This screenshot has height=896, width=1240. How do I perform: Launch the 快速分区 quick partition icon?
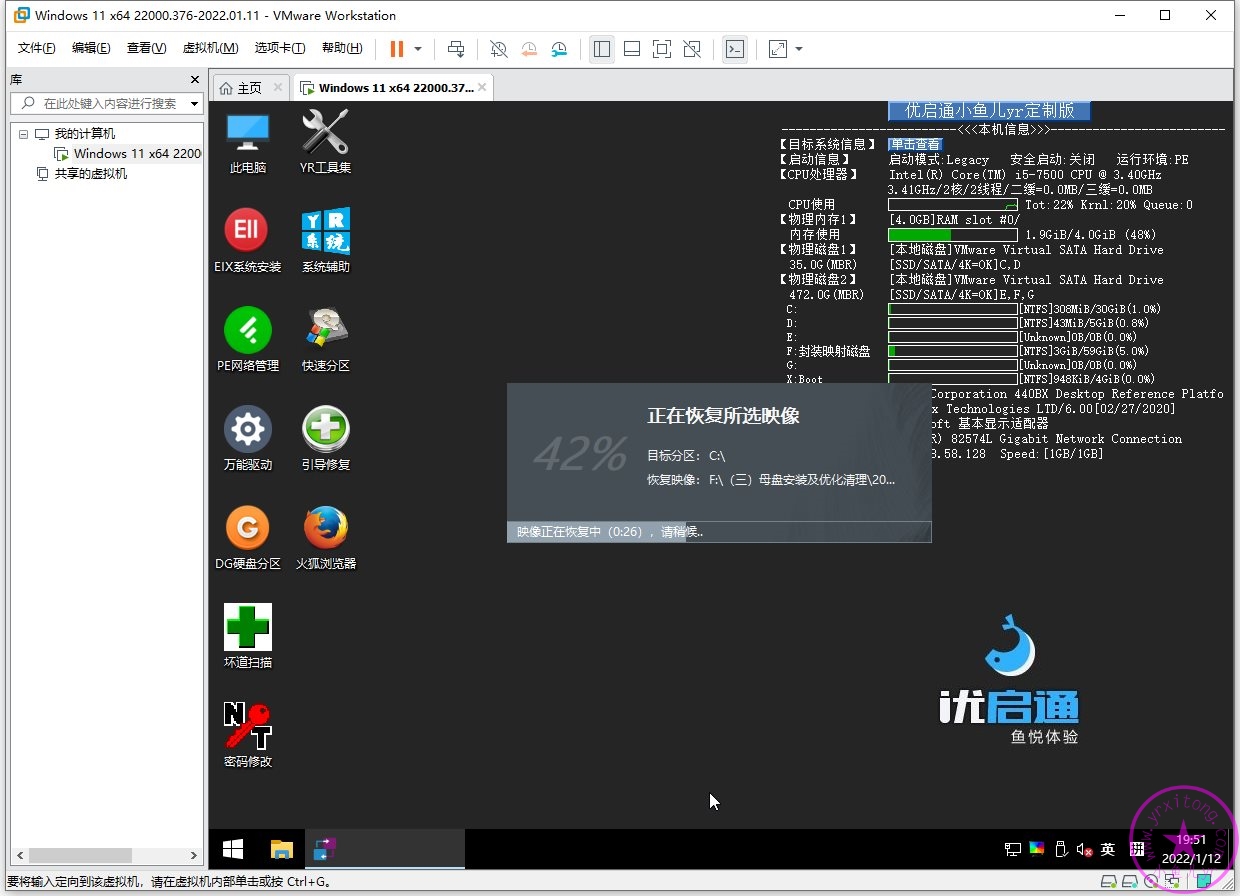325,339
